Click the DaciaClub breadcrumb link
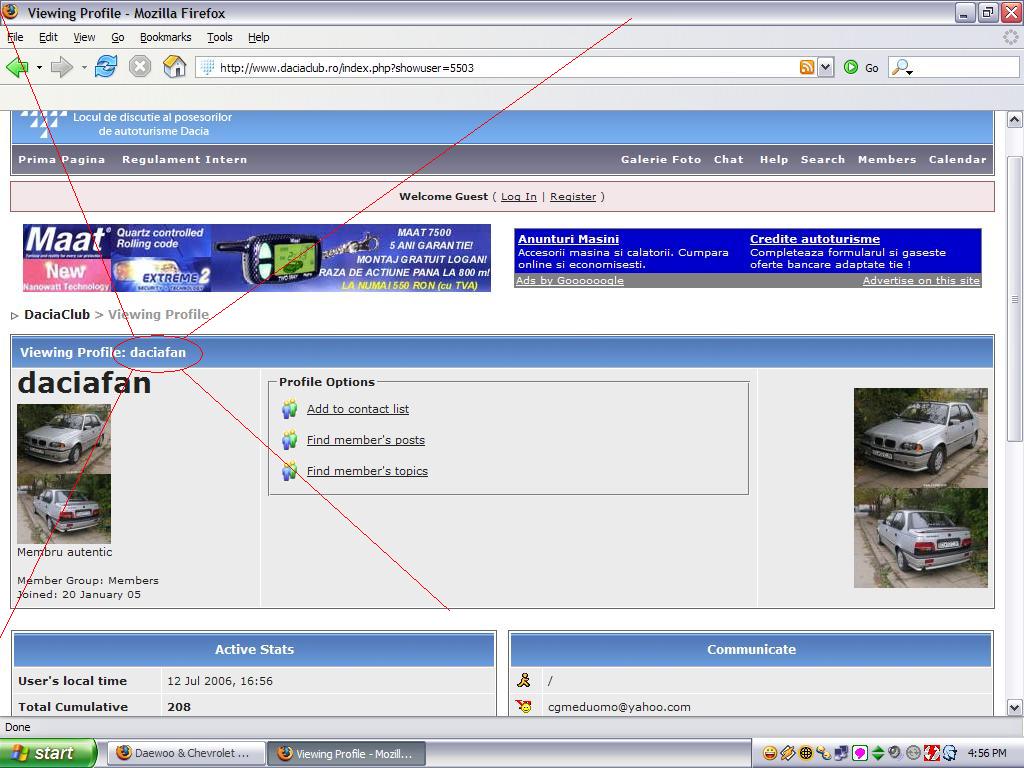The height and width of the screenshot is (768, 1024). click(57, 315)
